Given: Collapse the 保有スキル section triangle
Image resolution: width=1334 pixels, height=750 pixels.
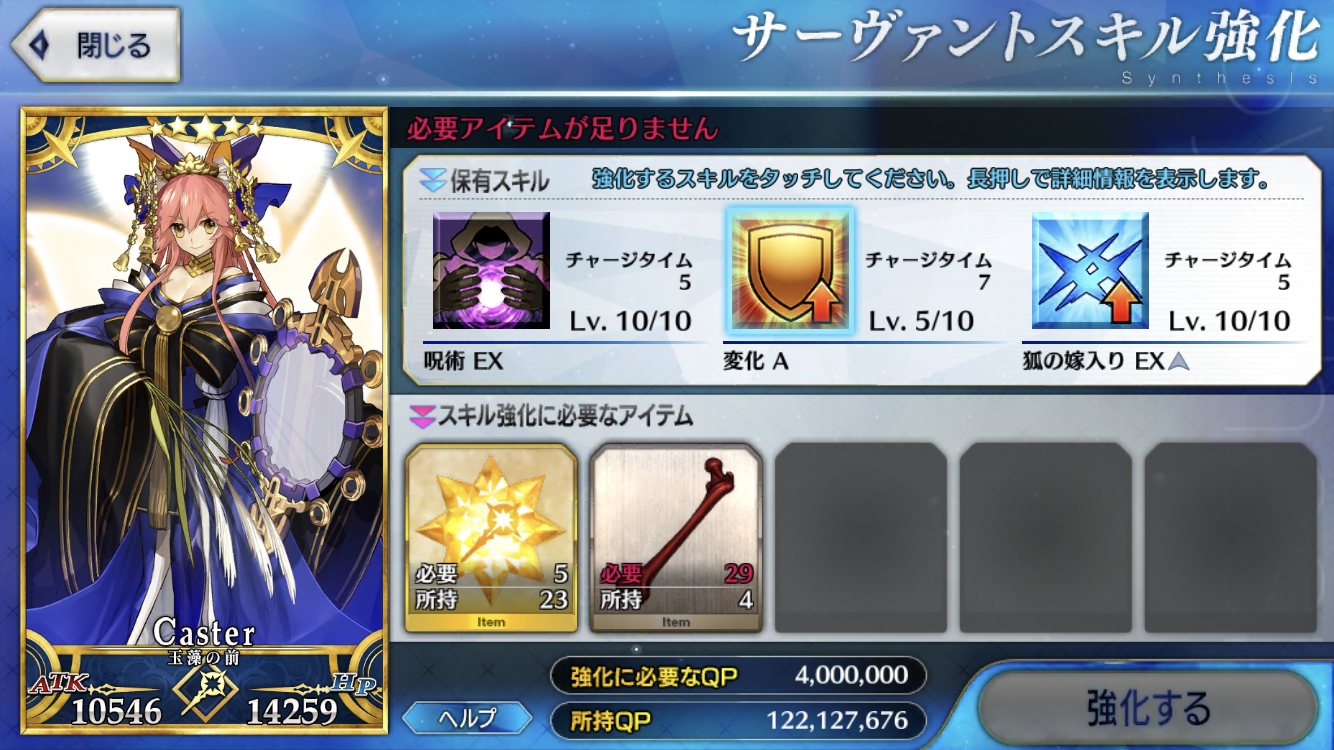Looking at the screenshot, I should click(x=432, y=180).
